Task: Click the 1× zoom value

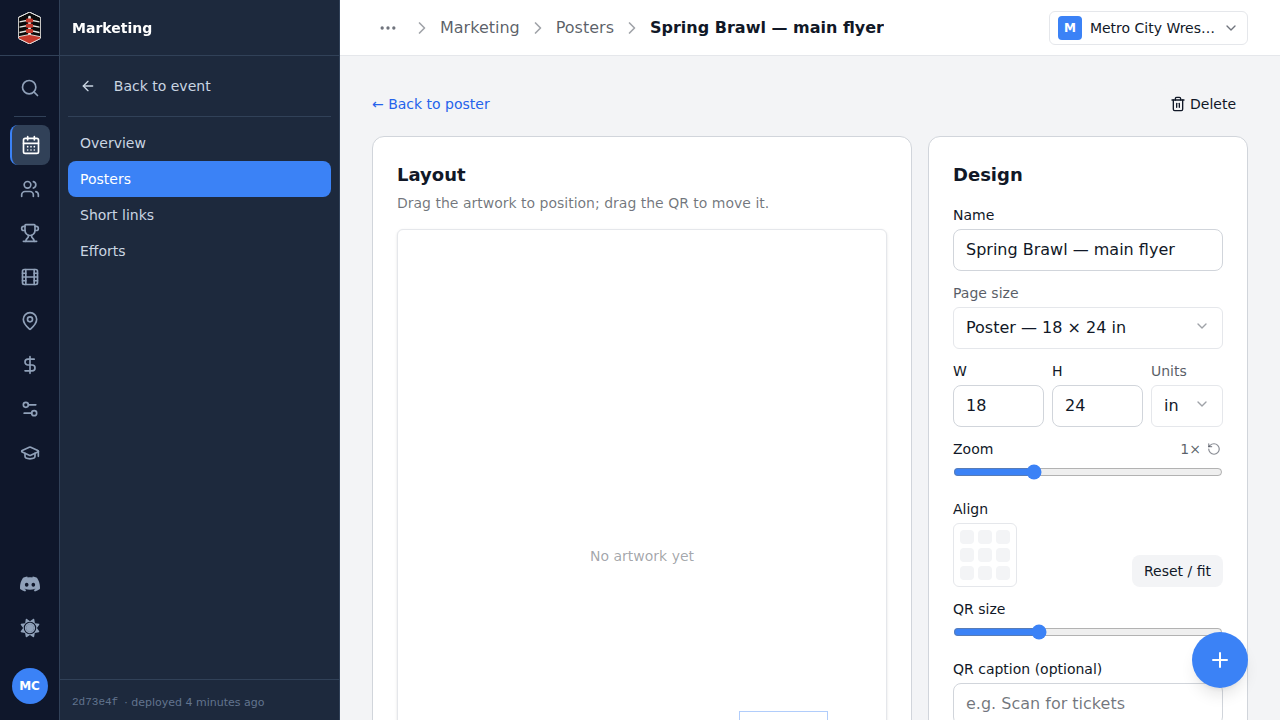Action: (1190, 449)
